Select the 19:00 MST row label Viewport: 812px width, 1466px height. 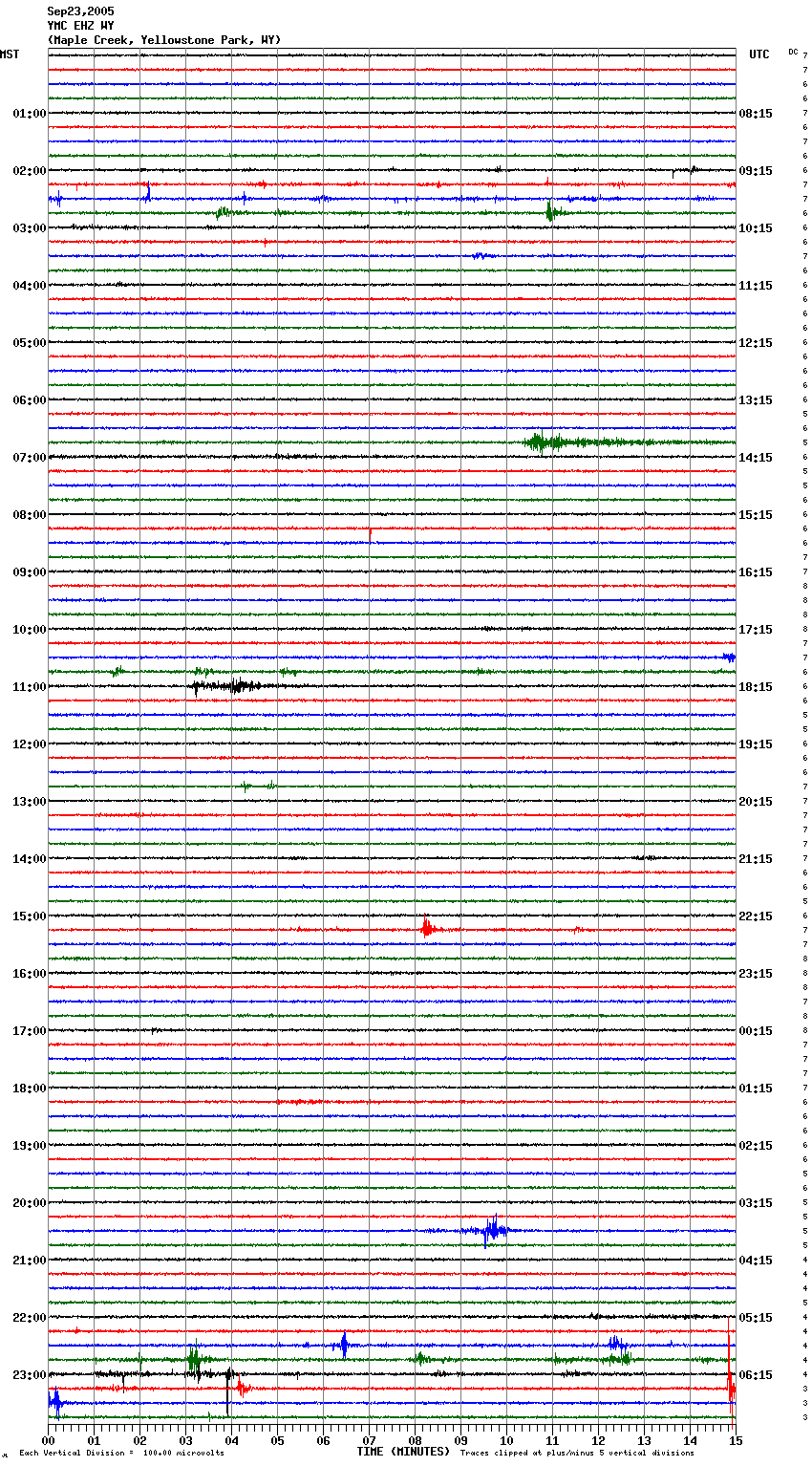coord(29,1146)
